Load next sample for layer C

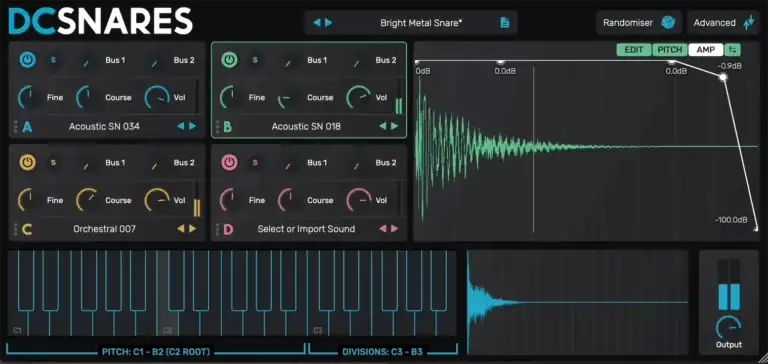pos(192,229)
